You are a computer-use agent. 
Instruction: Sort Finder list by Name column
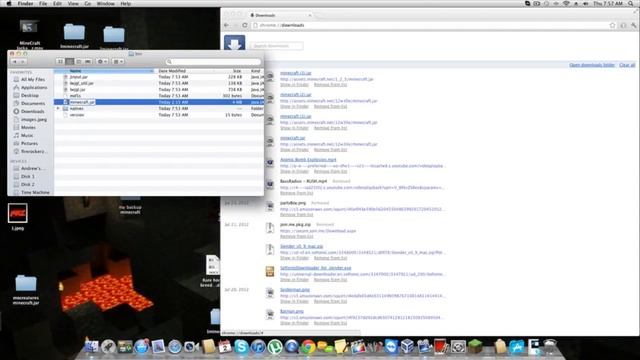coord(104,71)
